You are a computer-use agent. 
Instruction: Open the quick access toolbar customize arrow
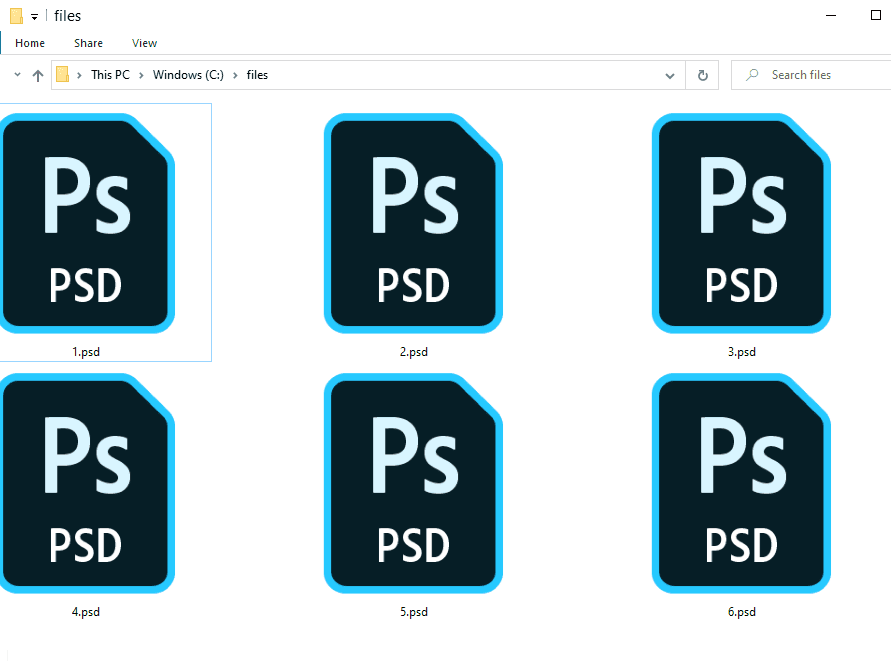(x=35, y=17)
